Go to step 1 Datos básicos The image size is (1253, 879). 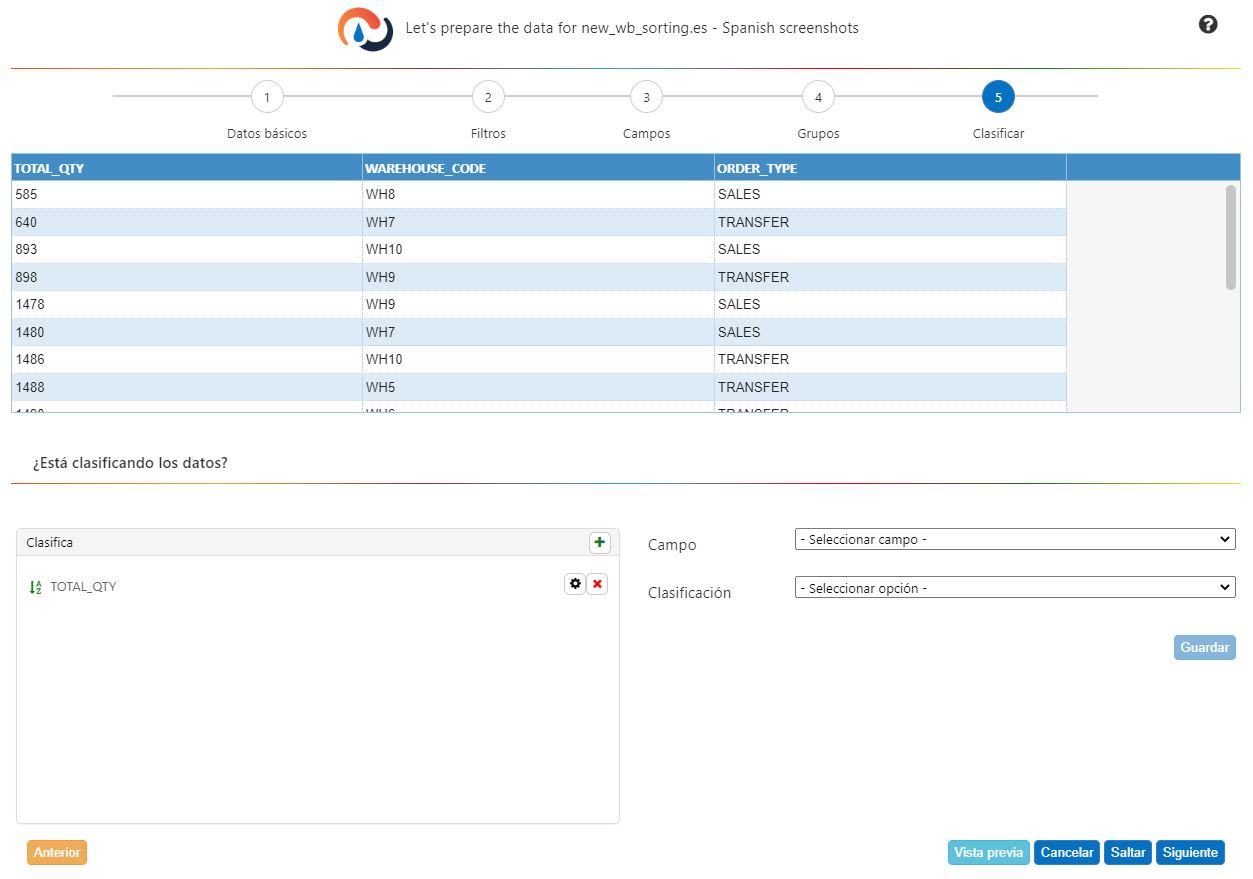coord(267,97)
